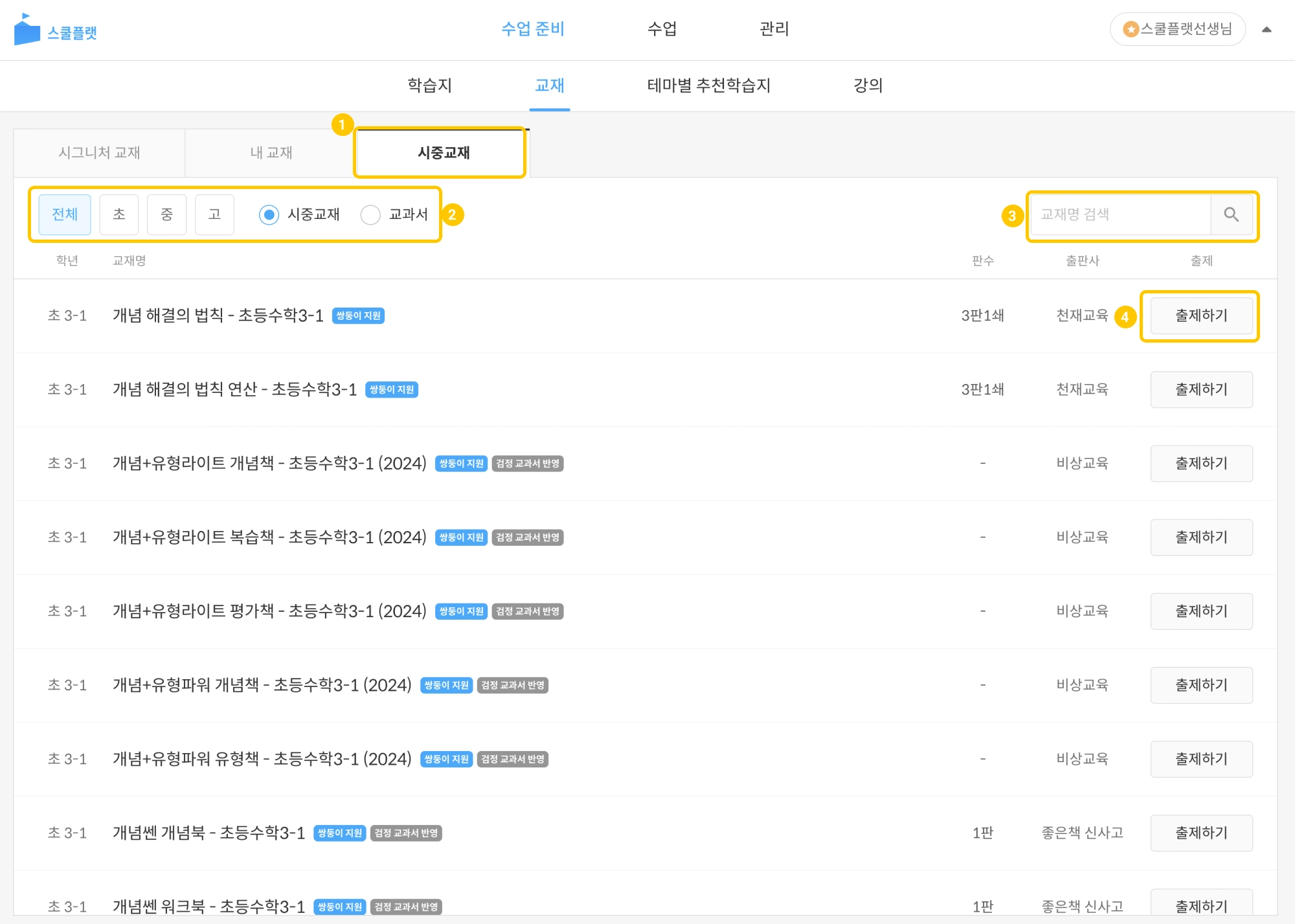Click the 스쿨플랫 logo icon

27,30
